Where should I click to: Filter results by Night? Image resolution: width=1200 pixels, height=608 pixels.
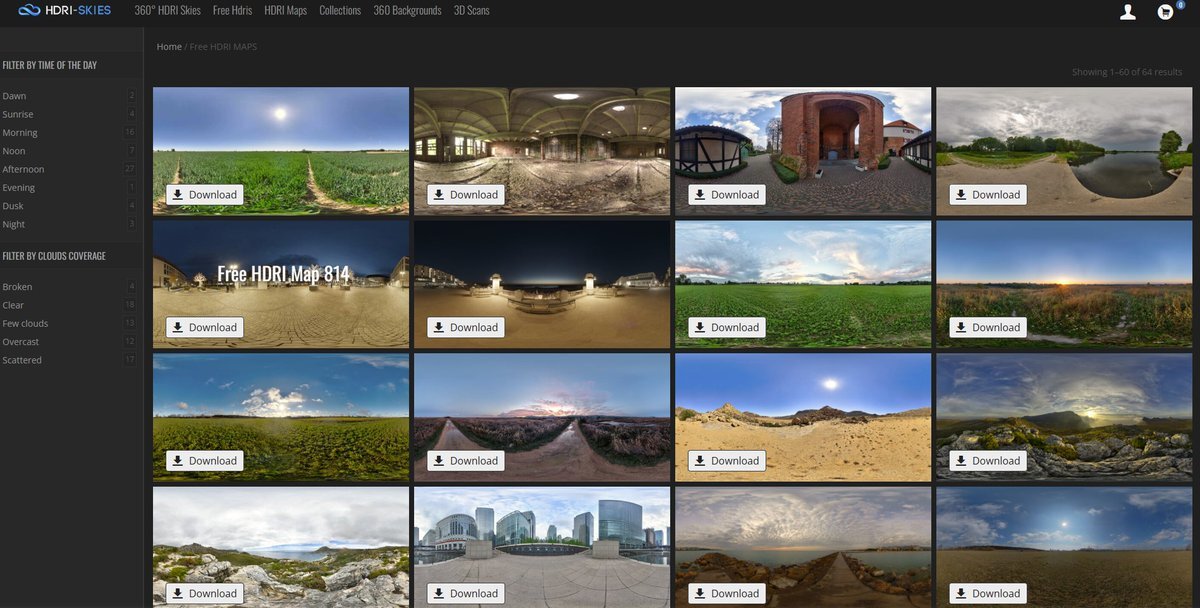14,225
